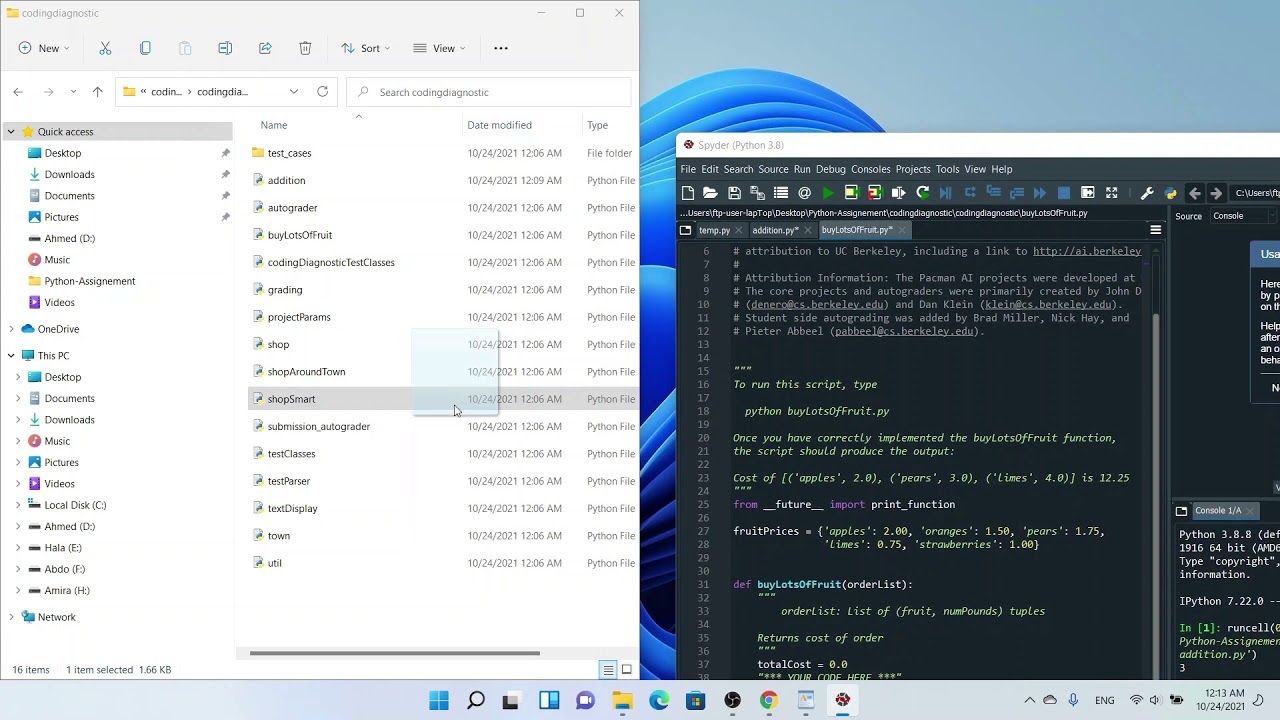Click Run current cell icon in Spyder
Image resolution: width=1280 pixels, height=720 pixels.
[851, 193]
